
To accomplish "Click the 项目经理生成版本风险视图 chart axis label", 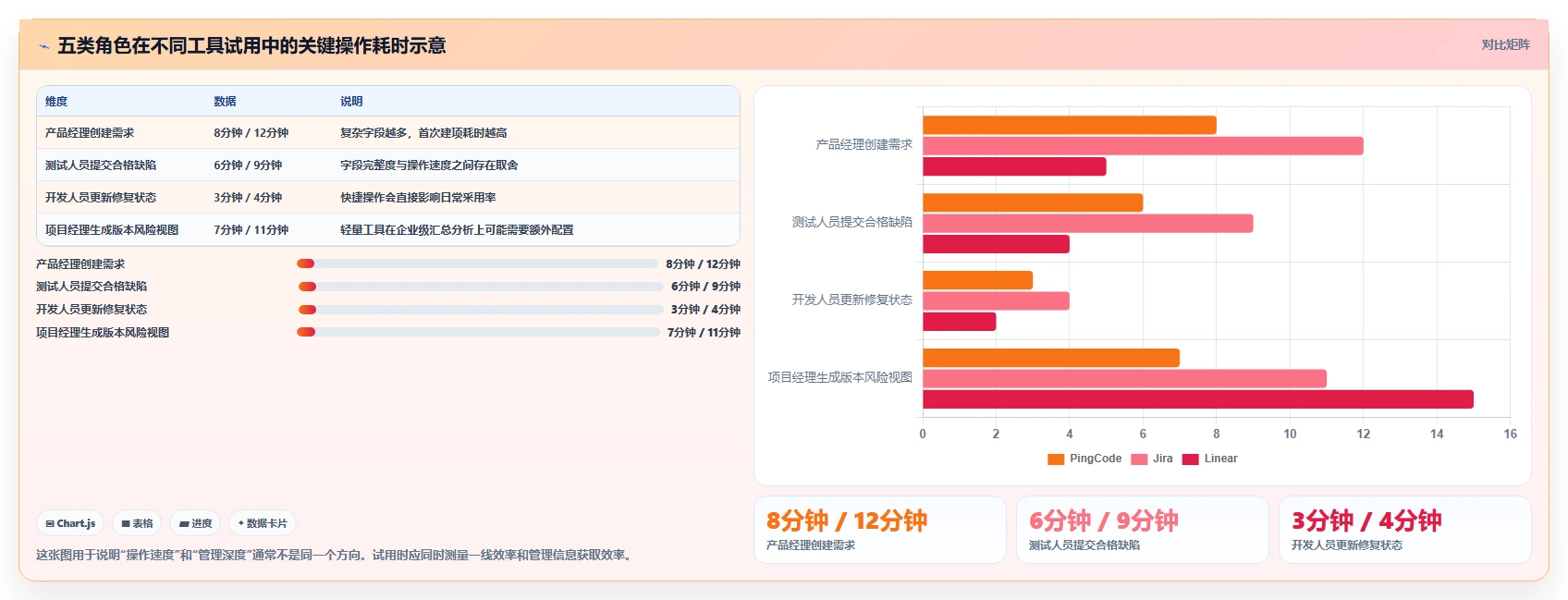I will point(839,378).
